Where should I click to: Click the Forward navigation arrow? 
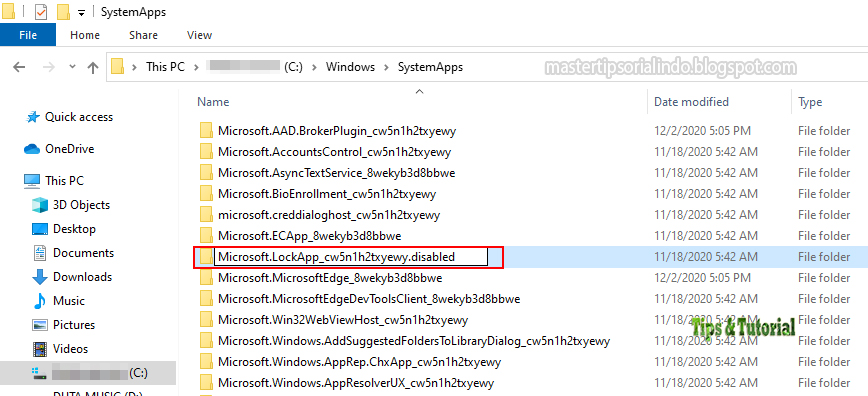49,67
